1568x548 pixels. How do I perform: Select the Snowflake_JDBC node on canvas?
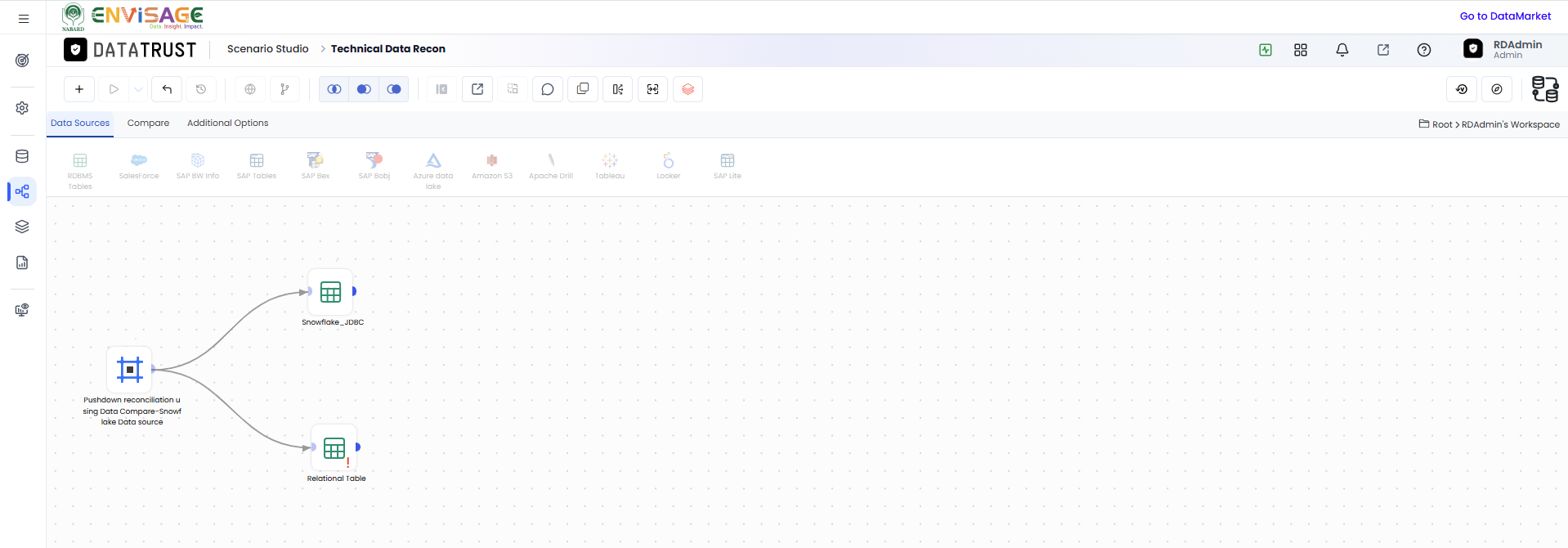[x=331, y=292]
